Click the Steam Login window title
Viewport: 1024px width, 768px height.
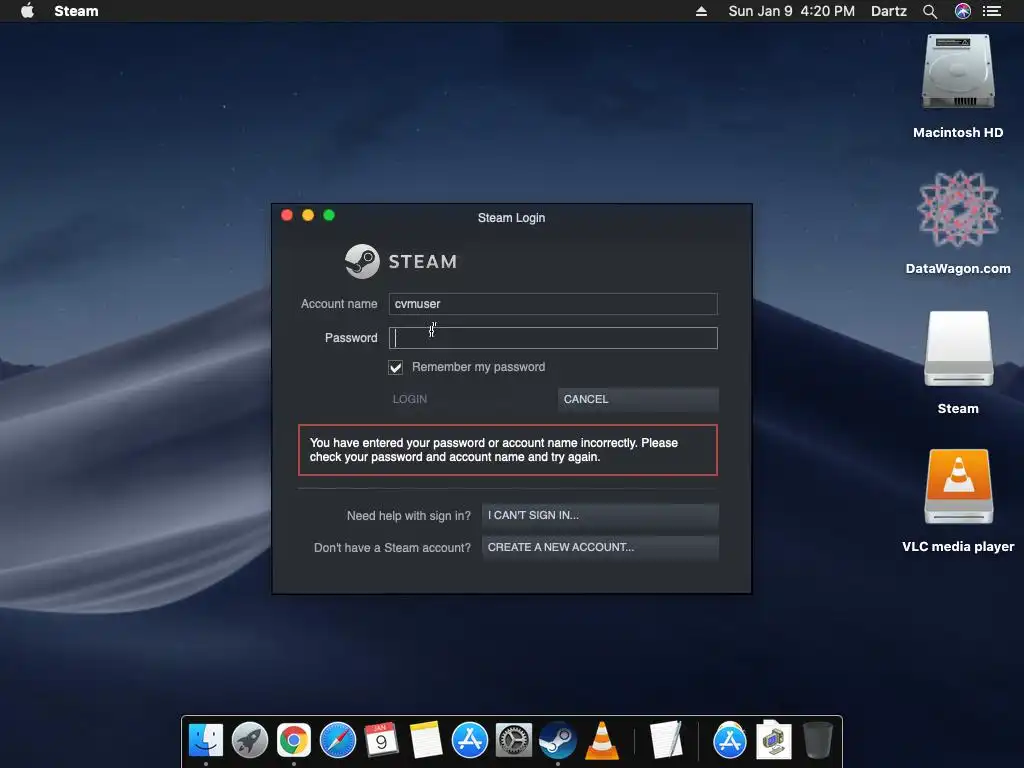pos(511,217)
